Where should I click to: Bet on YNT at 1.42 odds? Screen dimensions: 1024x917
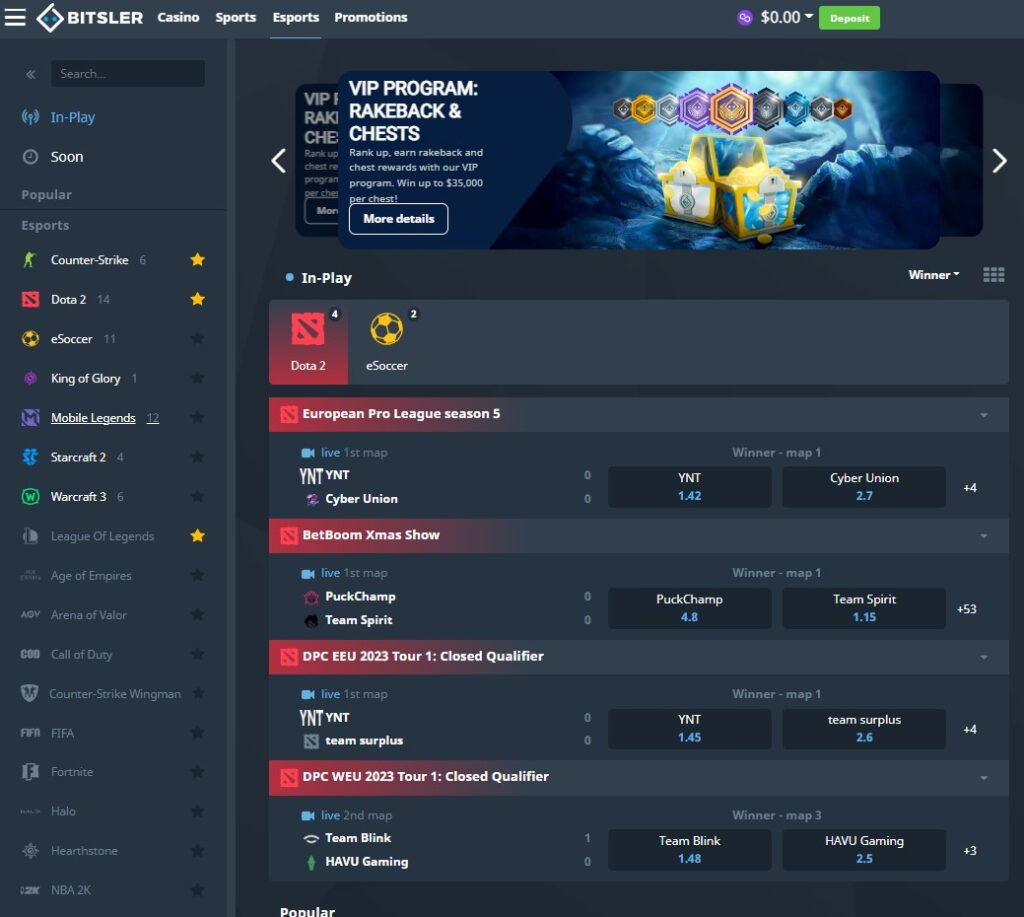[690, 487]
